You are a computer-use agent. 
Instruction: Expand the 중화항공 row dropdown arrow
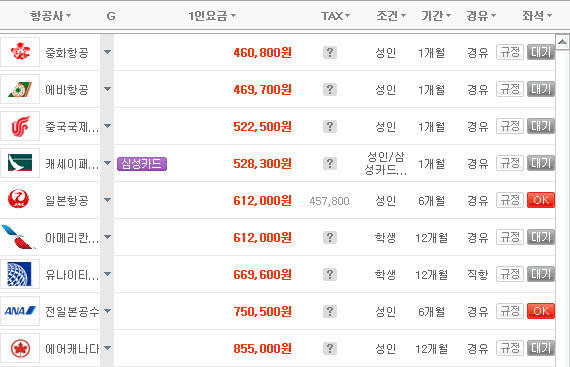pos(107,52)
